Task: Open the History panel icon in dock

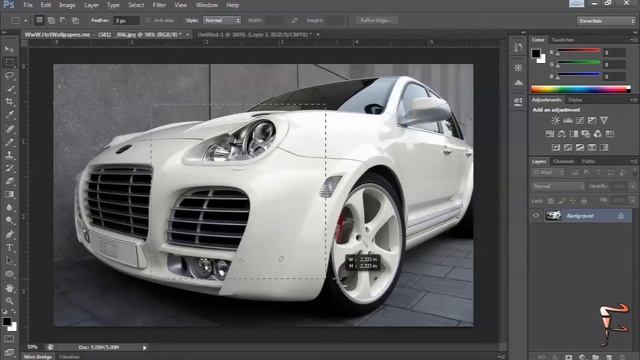Action: pos(518,48)
